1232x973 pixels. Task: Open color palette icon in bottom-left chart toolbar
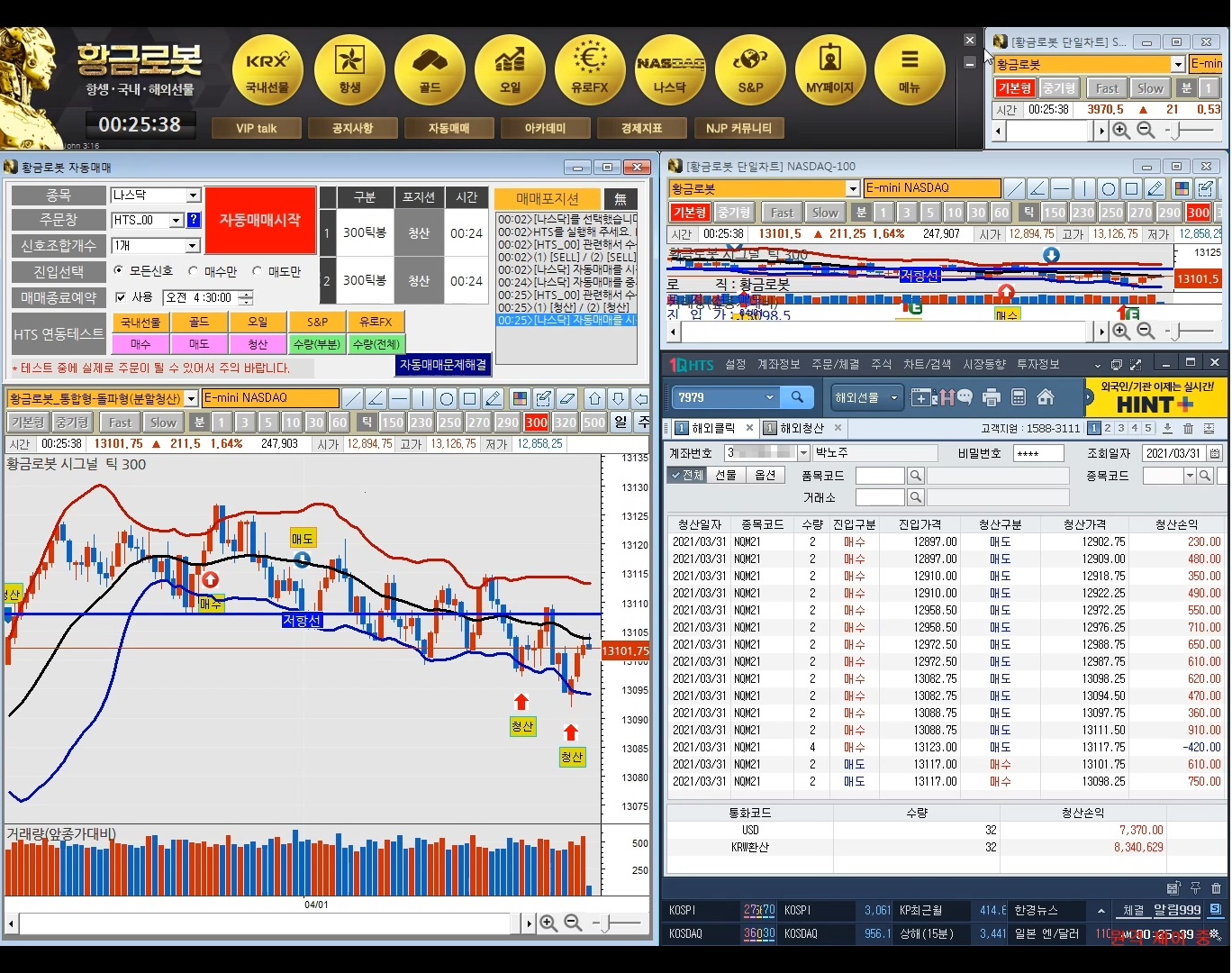point(521,398)
